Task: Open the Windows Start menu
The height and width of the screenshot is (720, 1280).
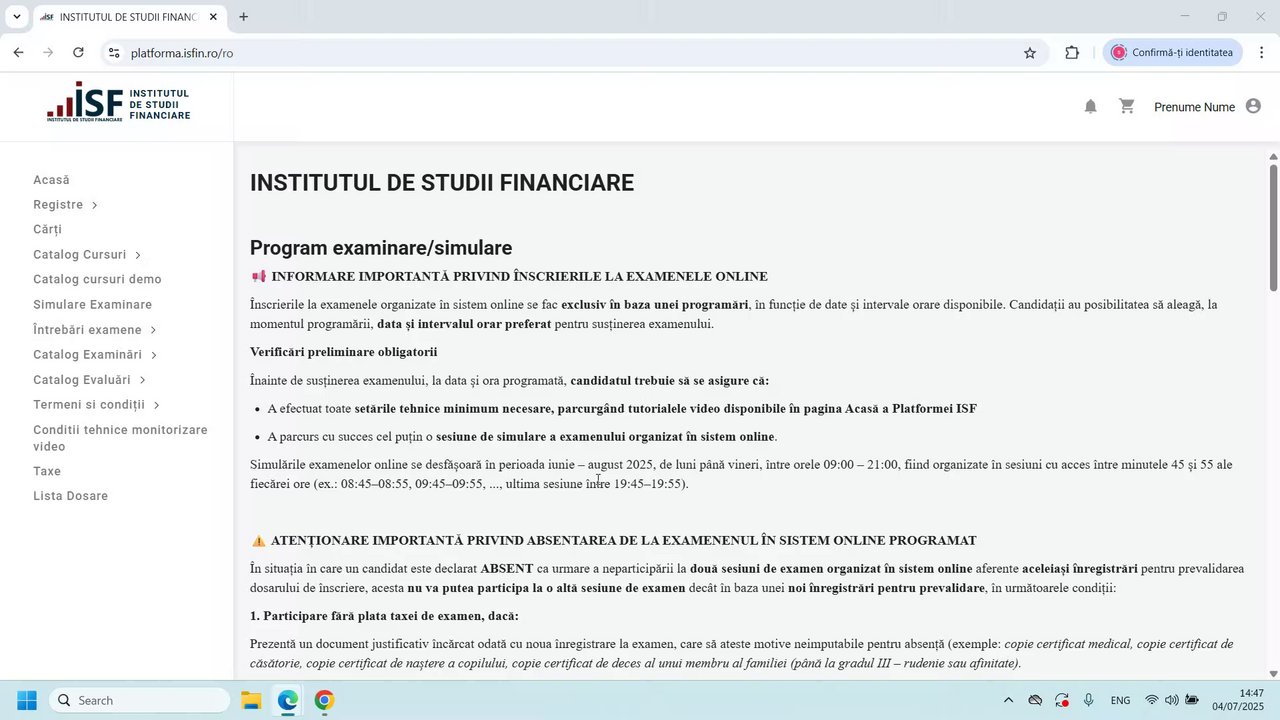Action: pos(27,700)
